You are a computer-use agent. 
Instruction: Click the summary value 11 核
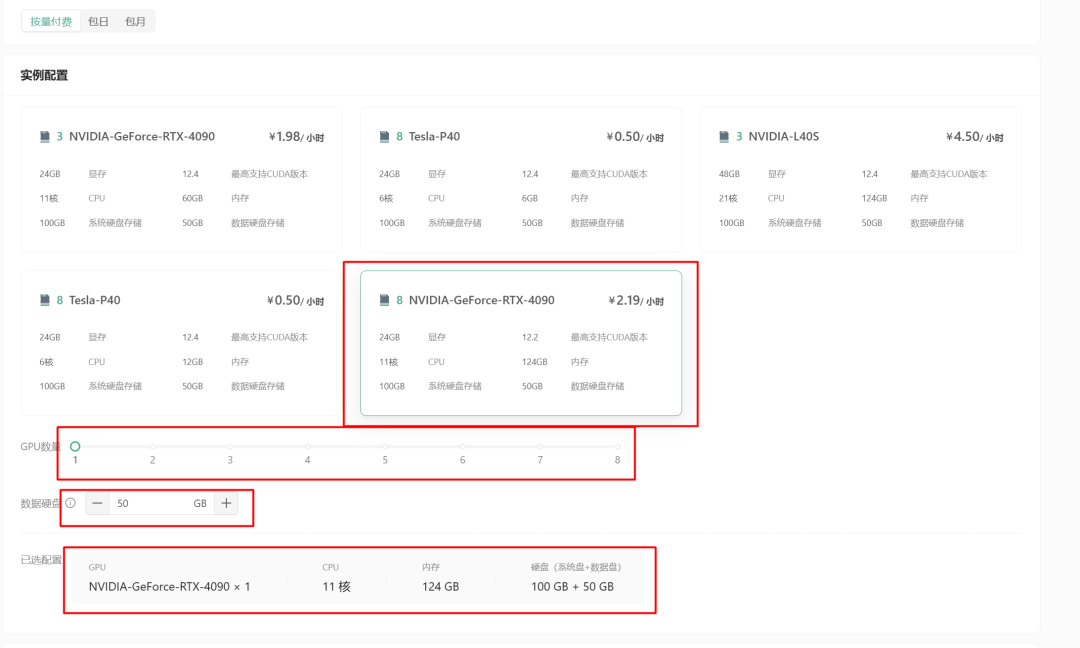[336, 587]
